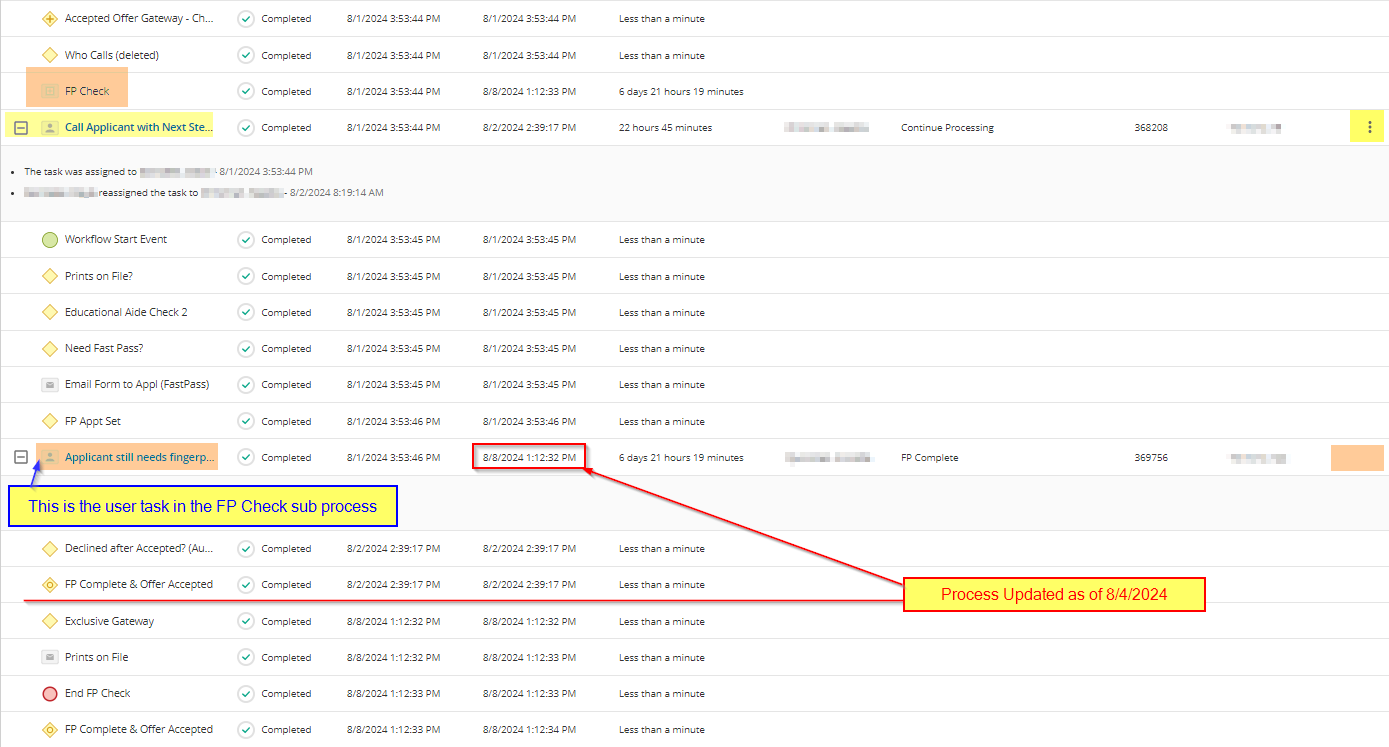
Task: Click the Prints on File envelope icon
Action: click(50, 658)
